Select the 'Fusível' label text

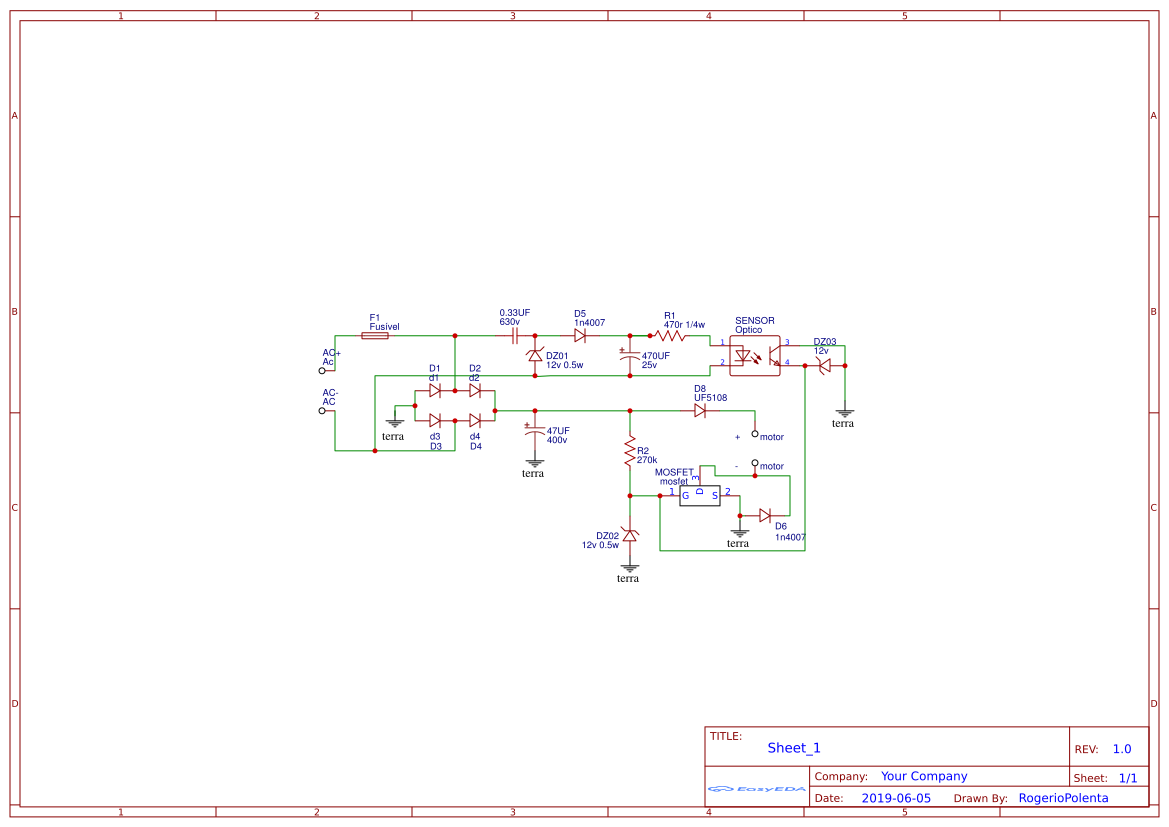385,327
